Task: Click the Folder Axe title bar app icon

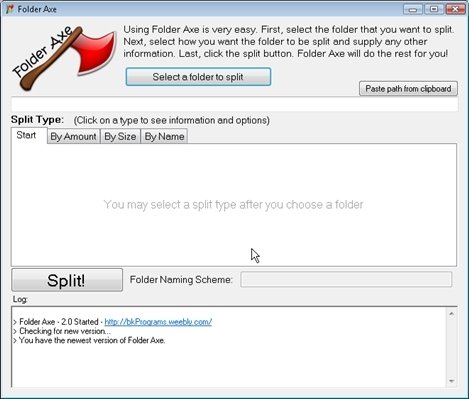Action: click(10, 9)
